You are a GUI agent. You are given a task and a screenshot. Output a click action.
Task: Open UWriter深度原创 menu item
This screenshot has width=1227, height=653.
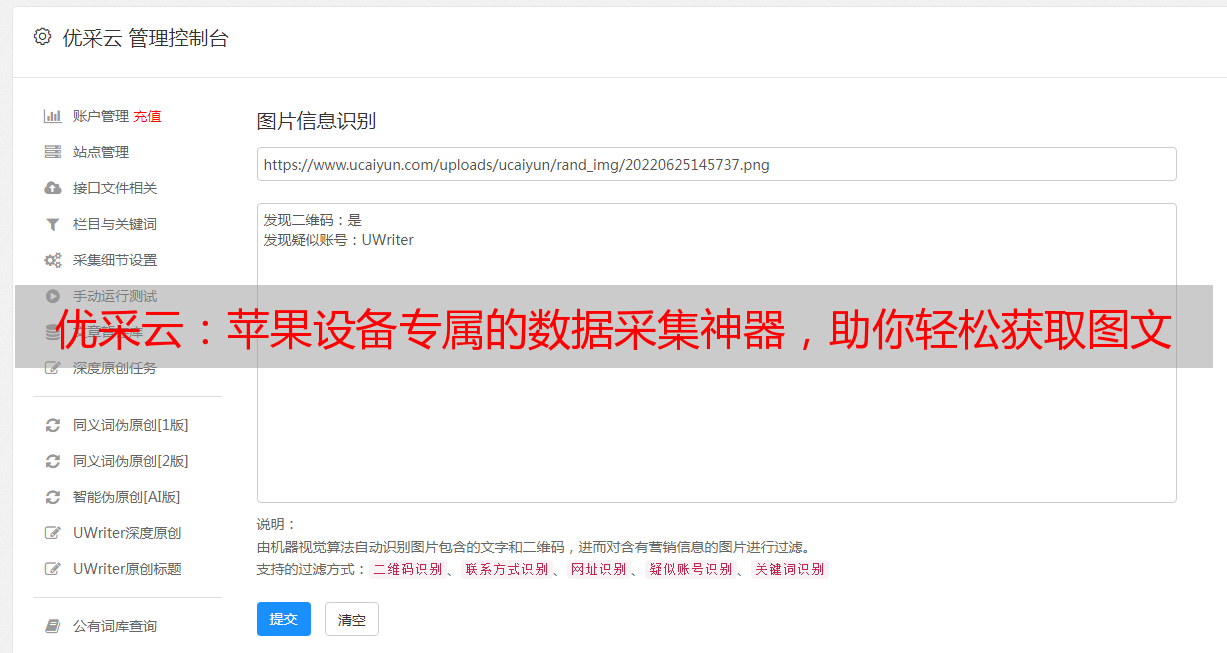(127, 533)
